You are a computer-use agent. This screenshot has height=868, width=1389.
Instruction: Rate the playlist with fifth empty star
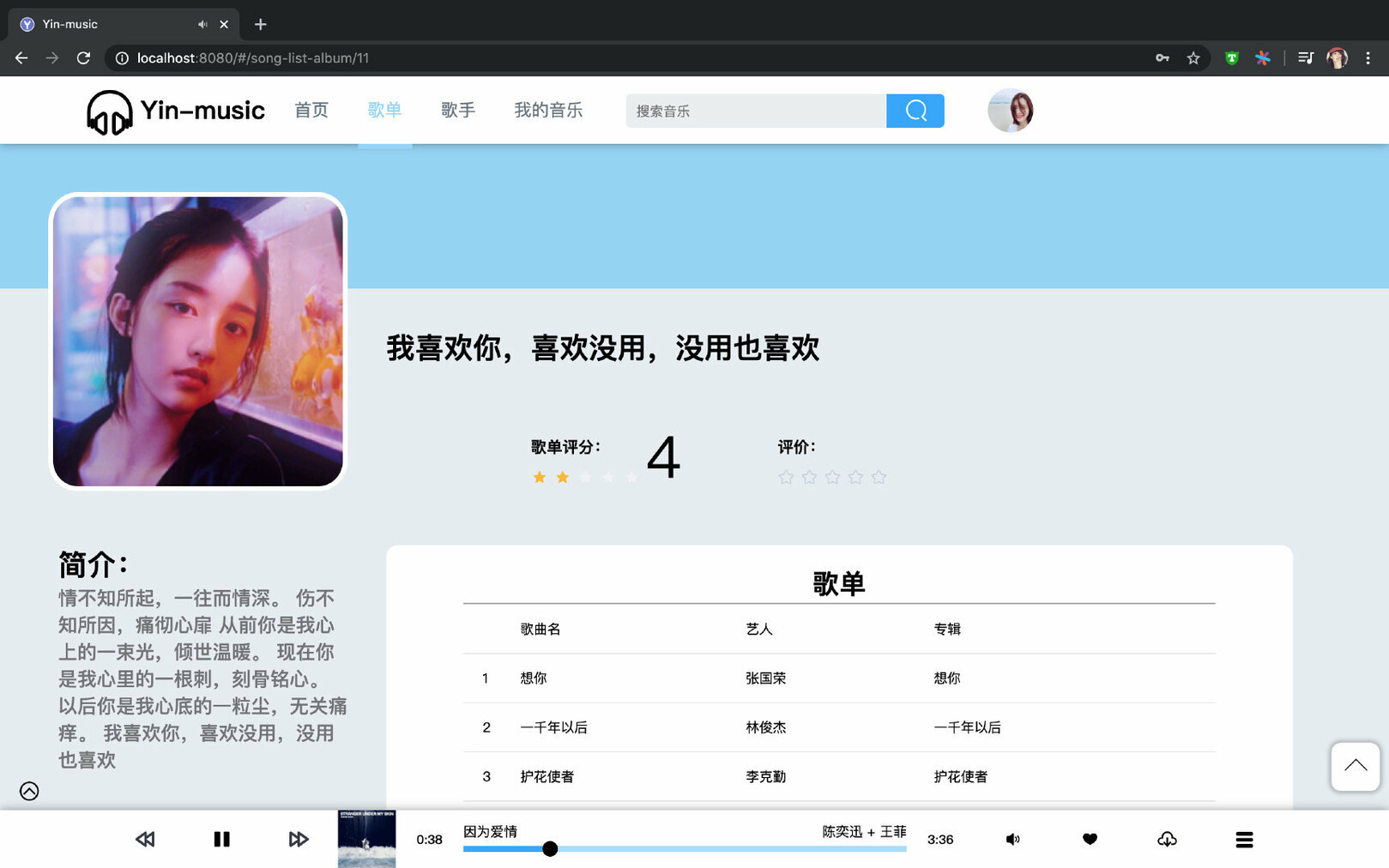click(879, 477)
